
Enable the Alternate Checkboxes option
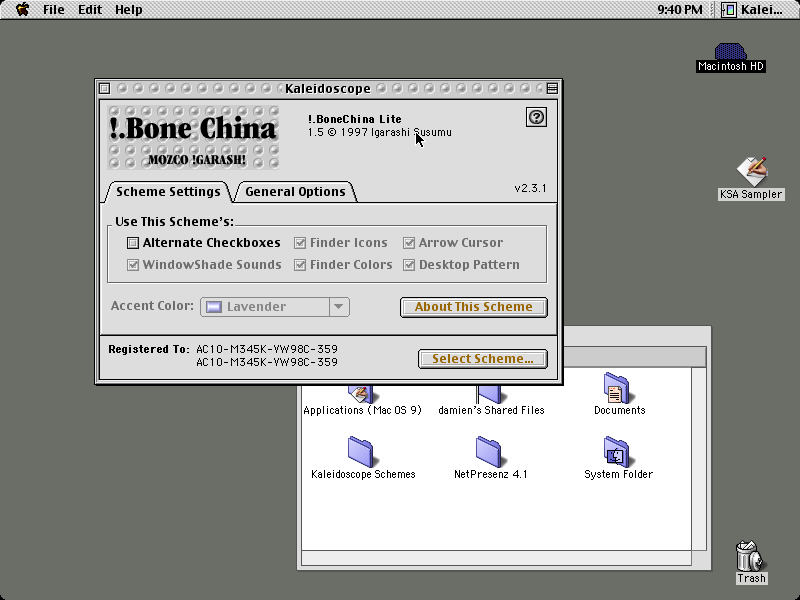[x=133, y=243]
